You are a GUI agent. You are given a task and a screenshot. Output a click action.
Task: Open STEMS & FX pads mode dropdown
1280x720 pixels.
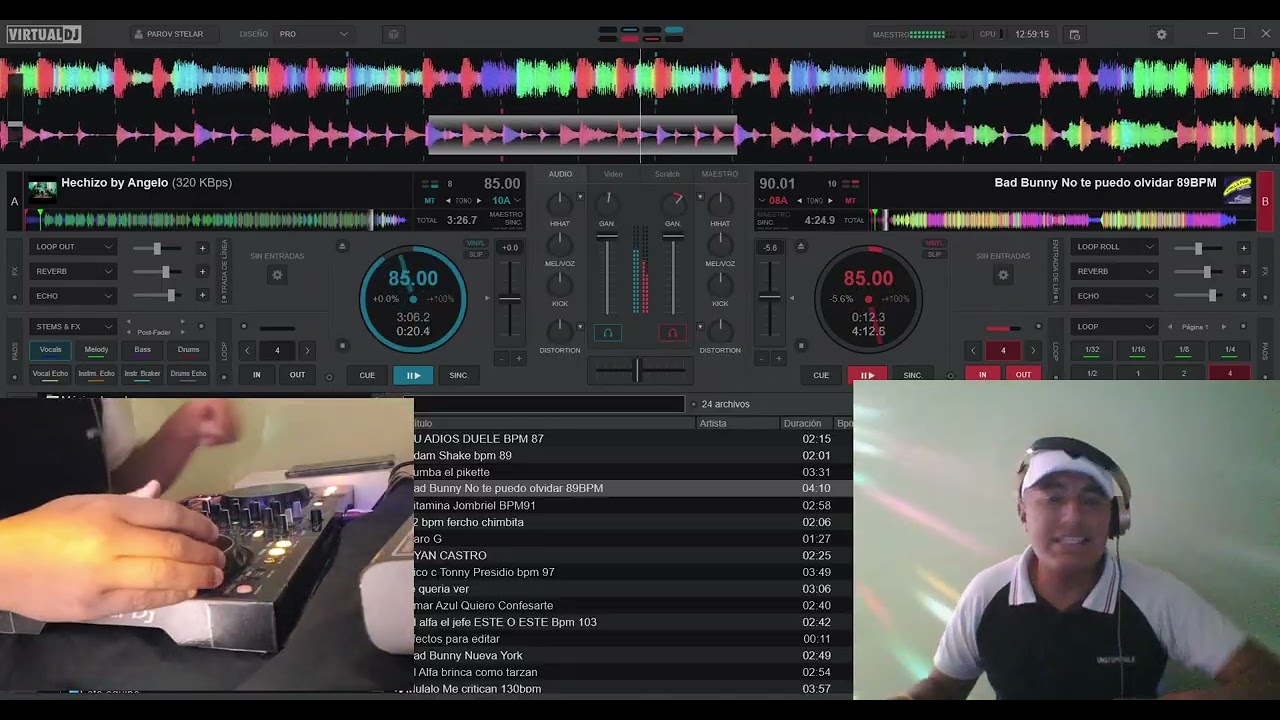pyautogui.click(x=74, y=327)
